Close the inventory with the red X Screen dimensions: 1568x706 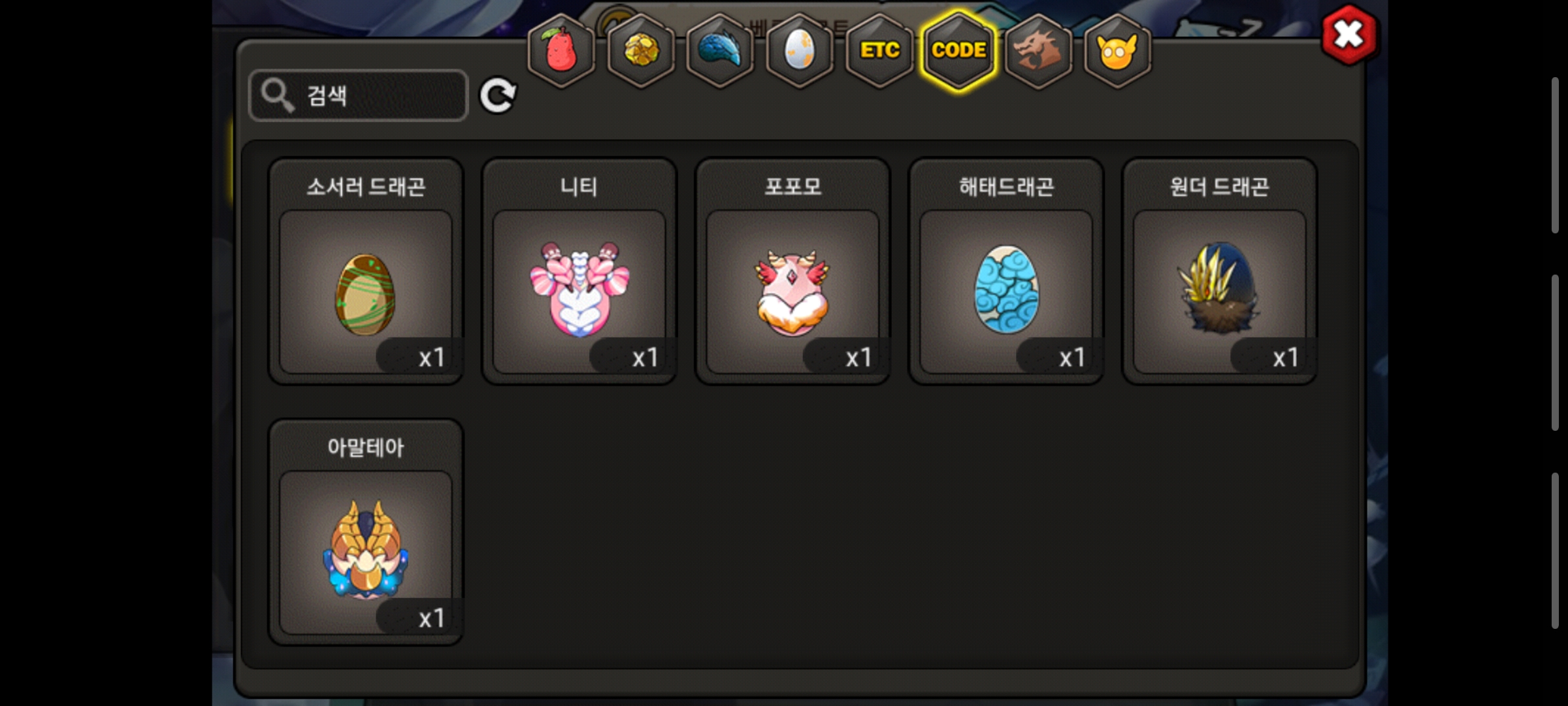[1349, 35]
